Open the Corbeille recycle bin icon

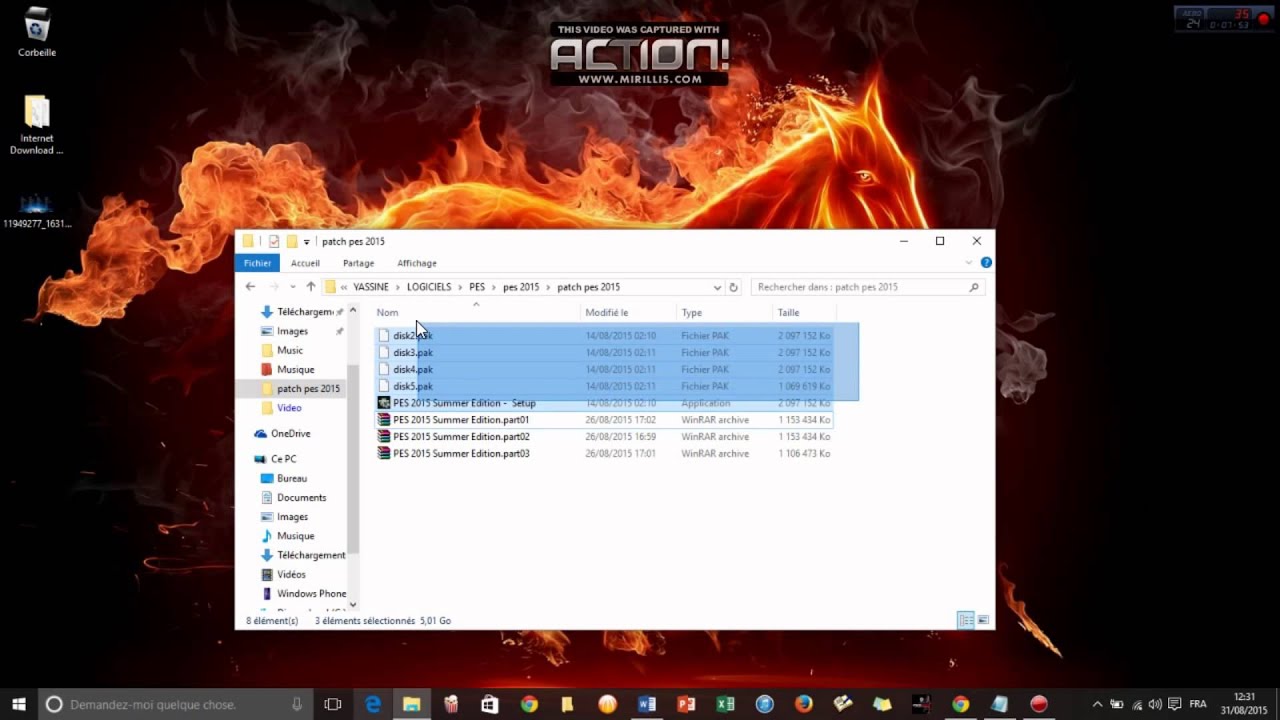pyautogui.click(x=37, y=32)
